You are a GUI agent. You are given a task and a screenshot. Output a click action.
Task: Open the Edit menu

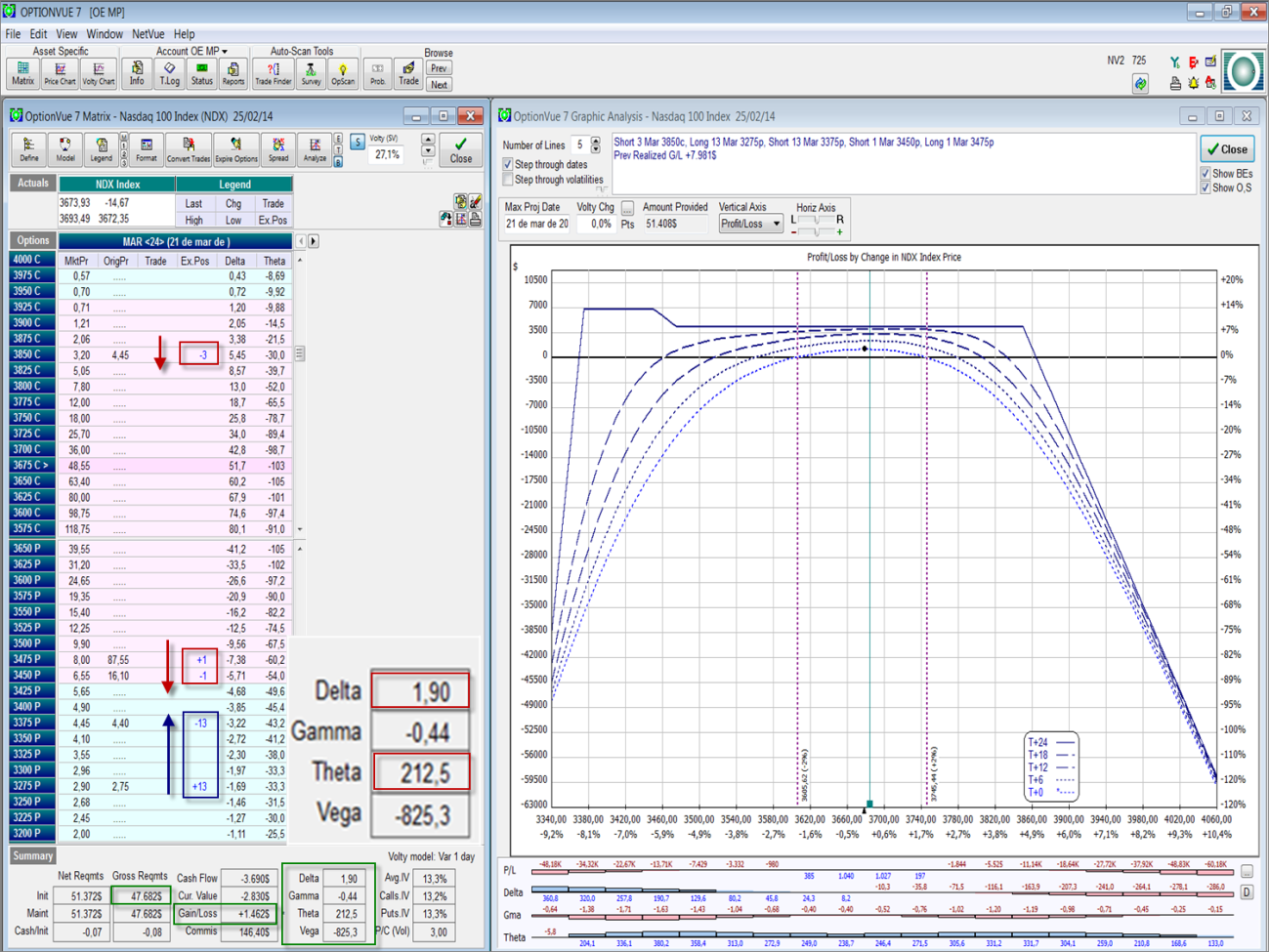click(x=38, y=34)
